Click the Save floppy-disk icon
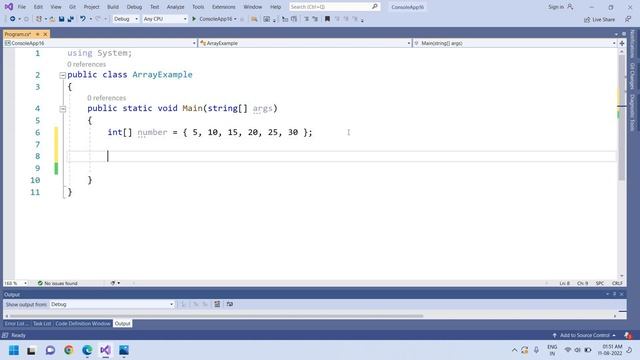Image resolution: width=640 pixels, height=360 pixels. 61,19
